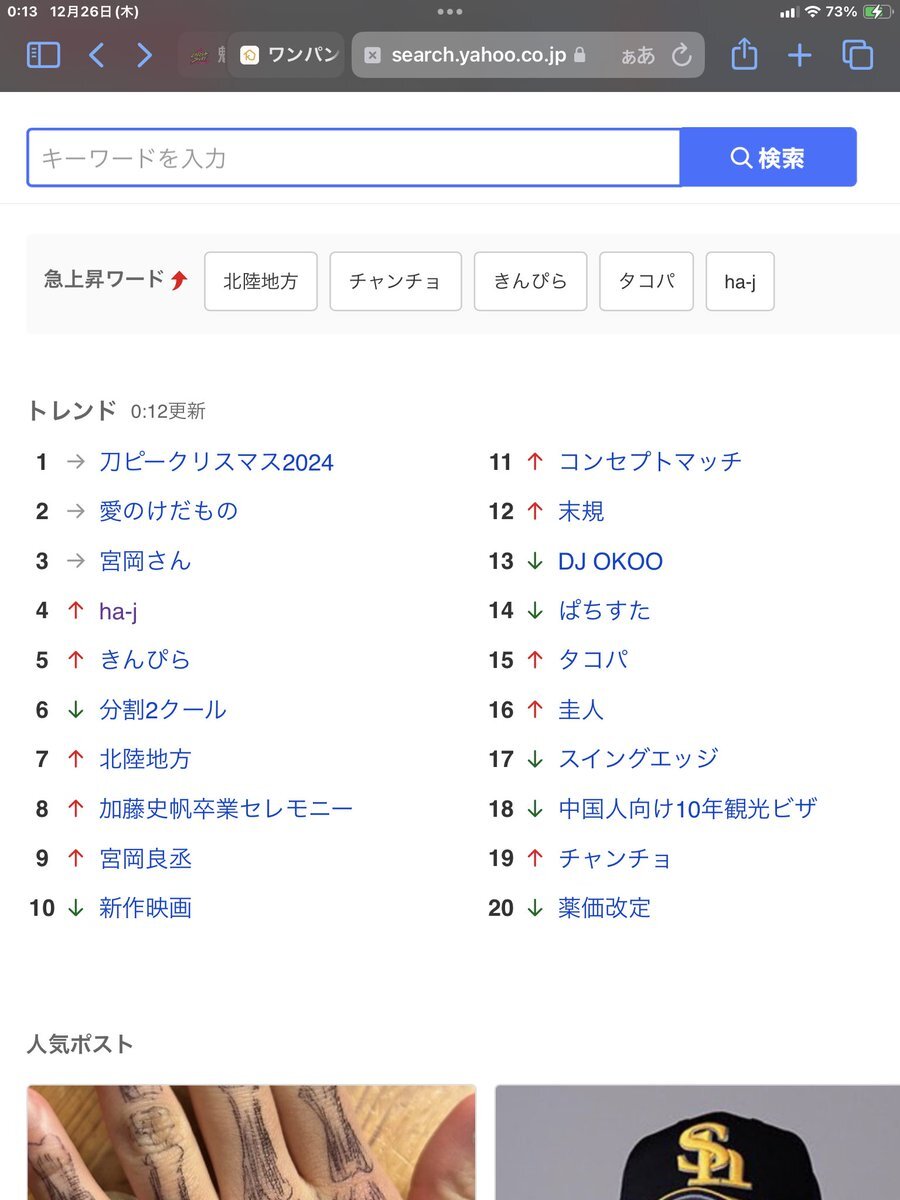Viewport: 900px width, 1200px height.
Task: Open the Safari sidebar panel
Action: coord(43,55)
